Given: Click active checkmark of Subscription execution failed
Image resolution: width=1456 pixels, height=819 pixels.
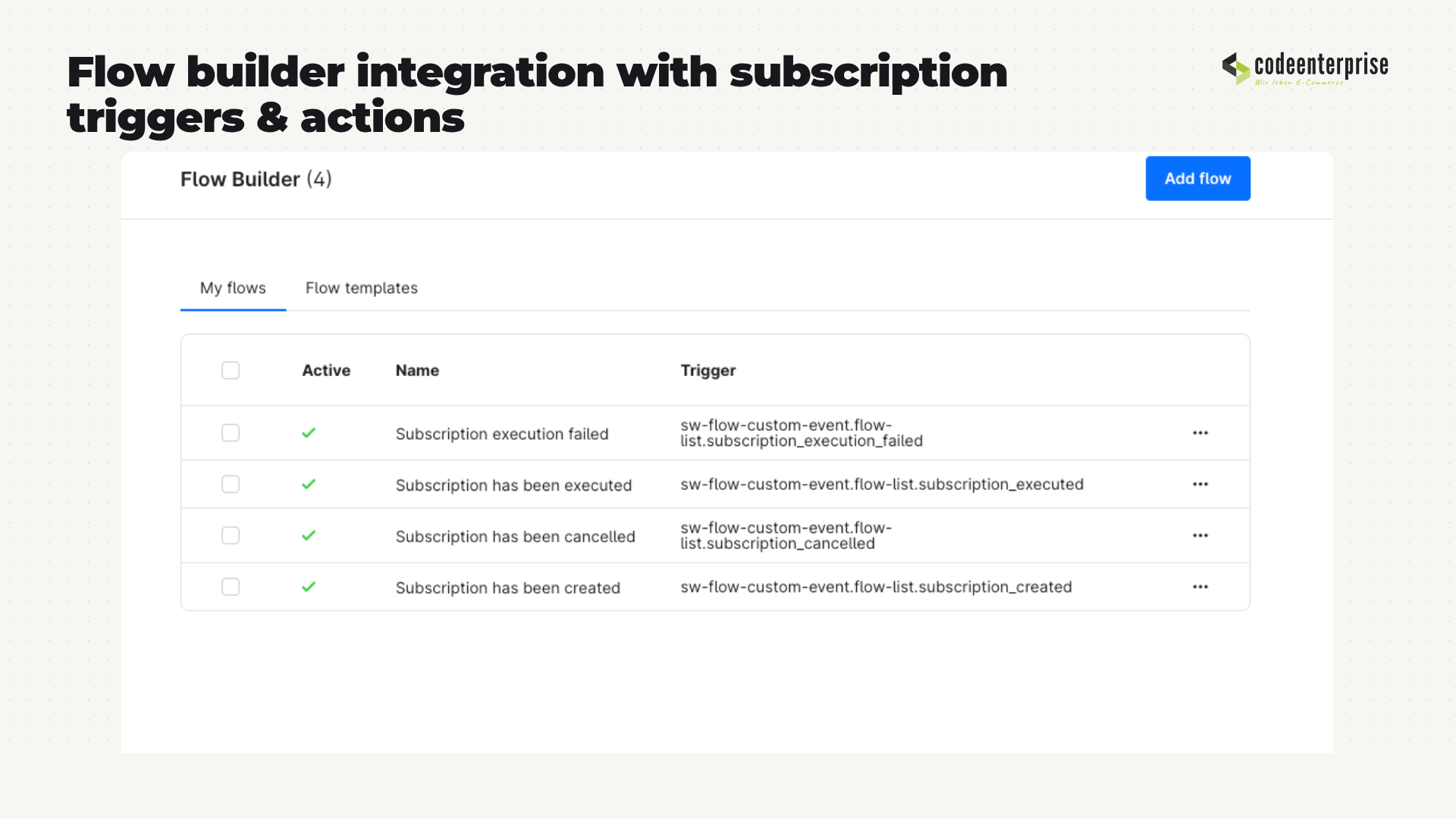Looking at the screenshot, I should (309, 433).
